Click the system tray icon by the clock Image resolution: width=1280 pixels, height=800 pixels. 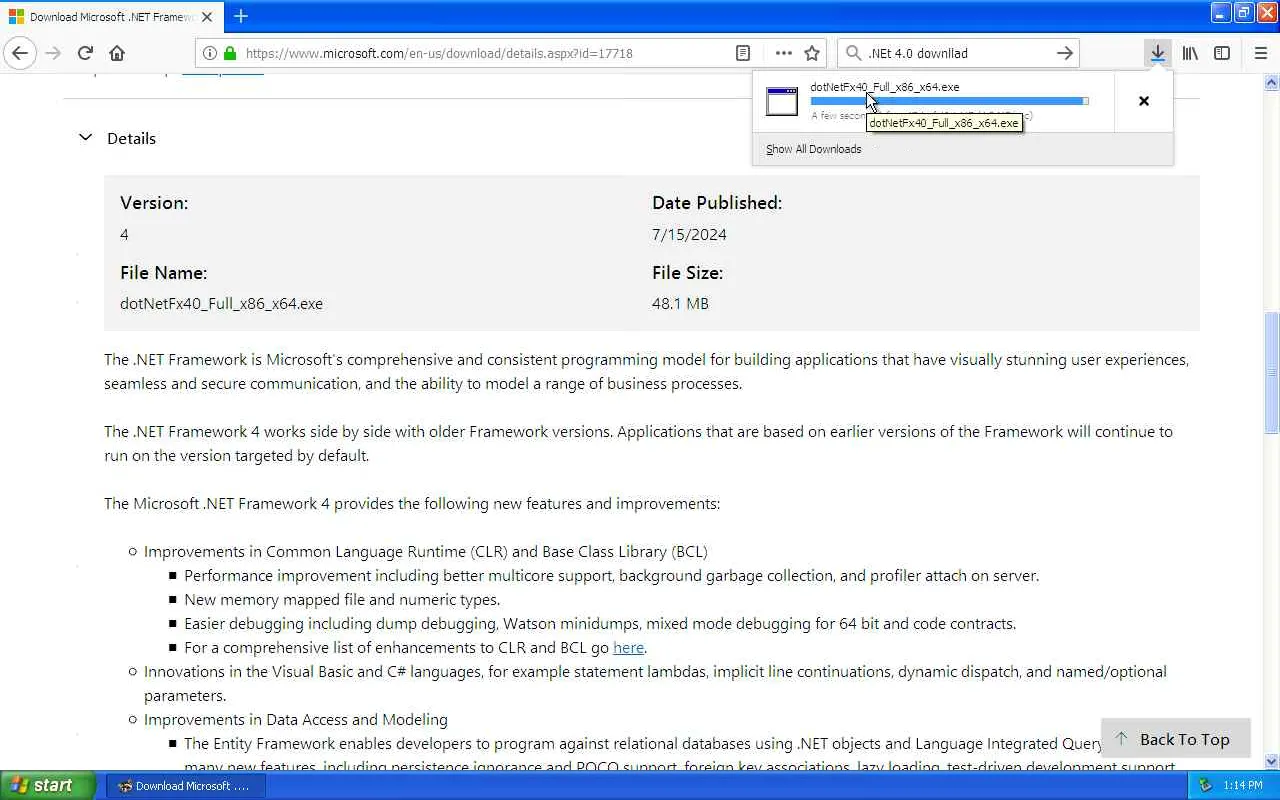tap(1205, 785)
